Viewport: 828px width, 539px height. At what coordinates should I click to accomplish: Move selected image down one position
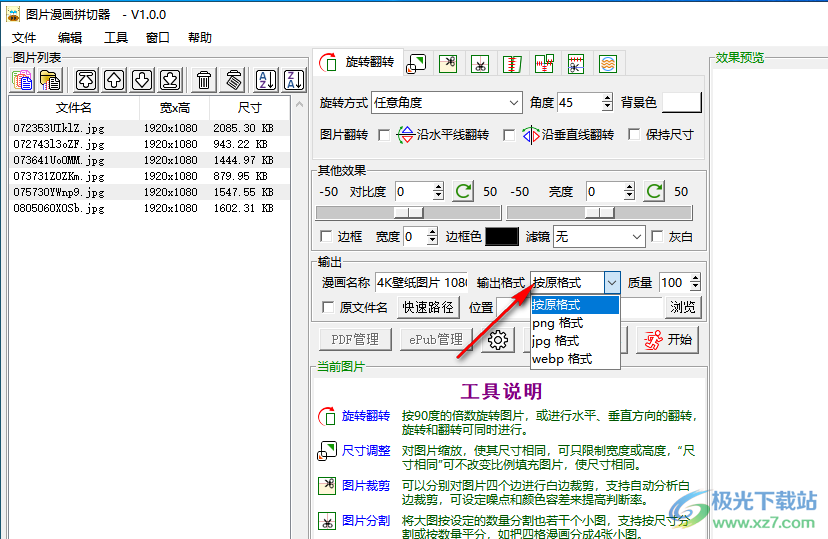pyautogui.click(x=142, y=80)
